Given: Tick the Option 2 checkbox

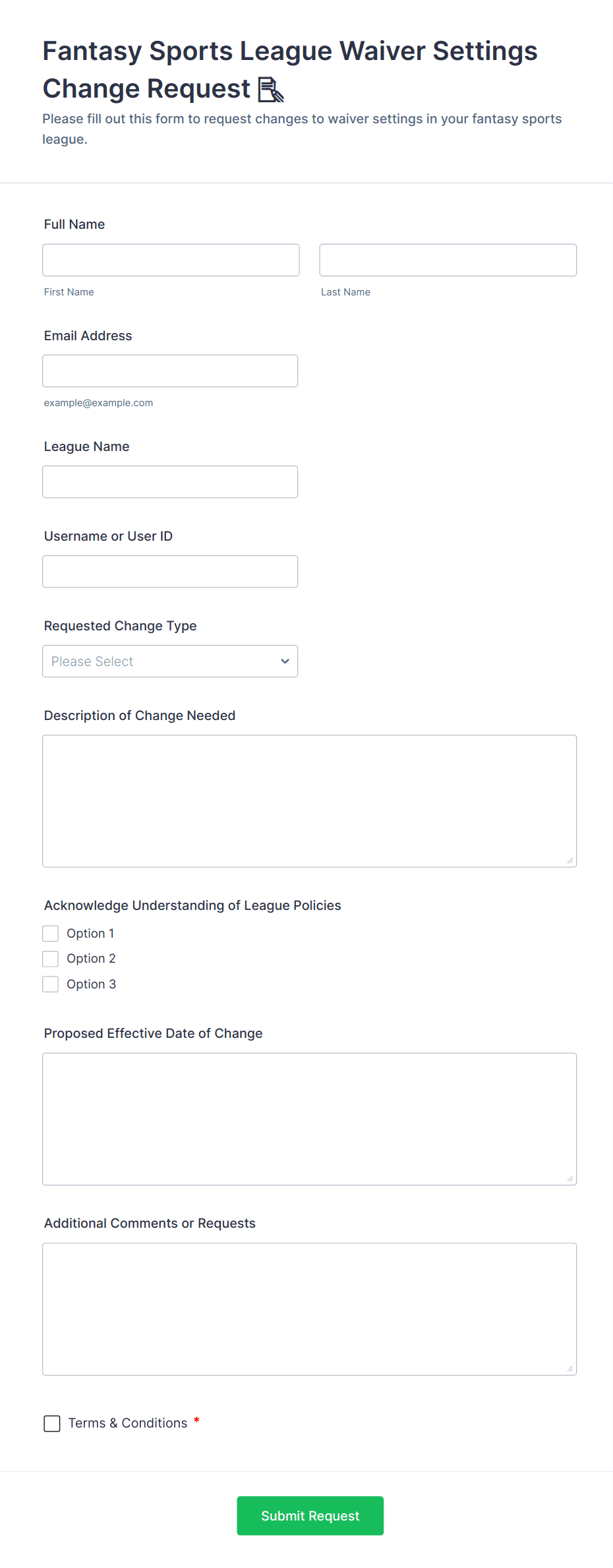Looking at the screenshot, I should click(51, 959).
